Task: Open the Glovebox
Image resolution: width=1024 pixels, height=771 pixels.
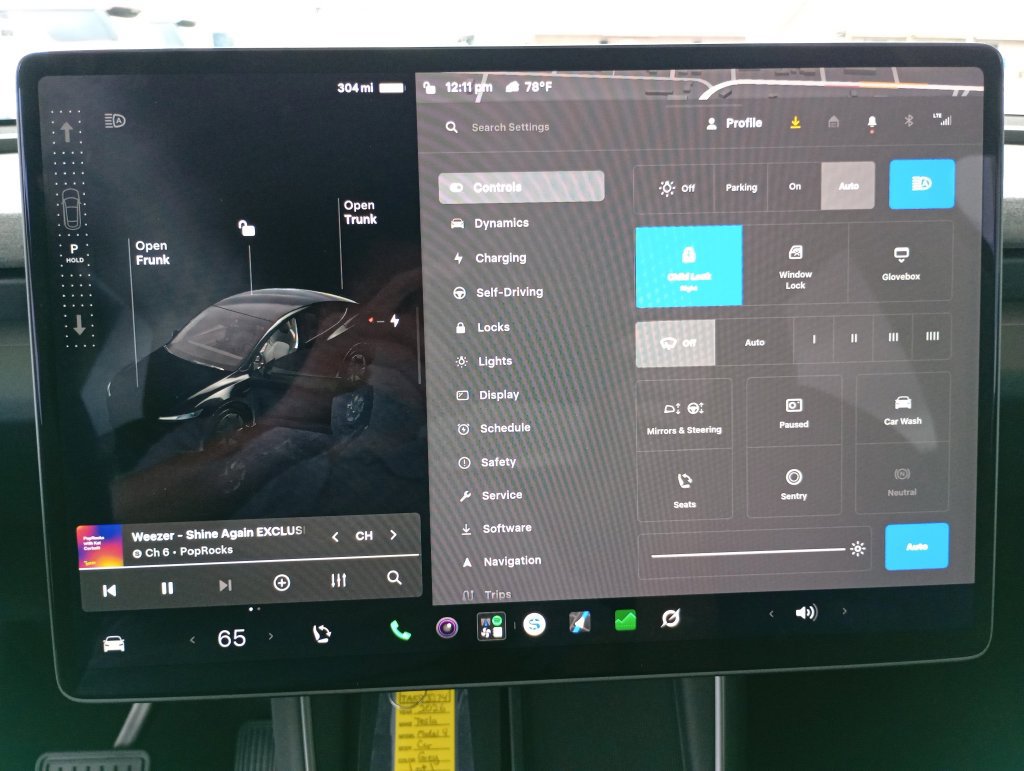Action: pos(901,263)
